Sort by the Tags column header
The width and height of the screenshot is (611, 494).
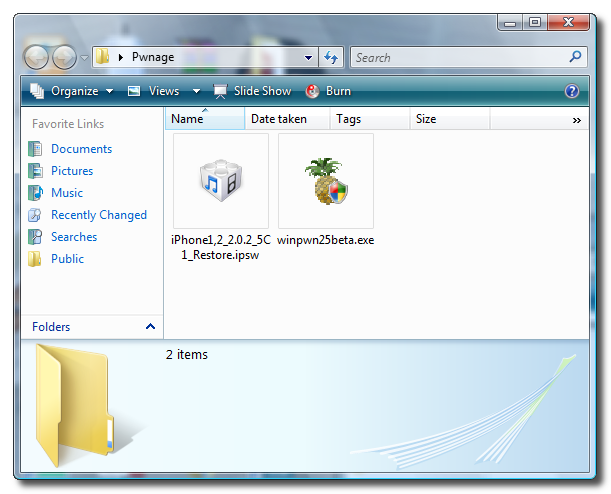click(370, 118)
